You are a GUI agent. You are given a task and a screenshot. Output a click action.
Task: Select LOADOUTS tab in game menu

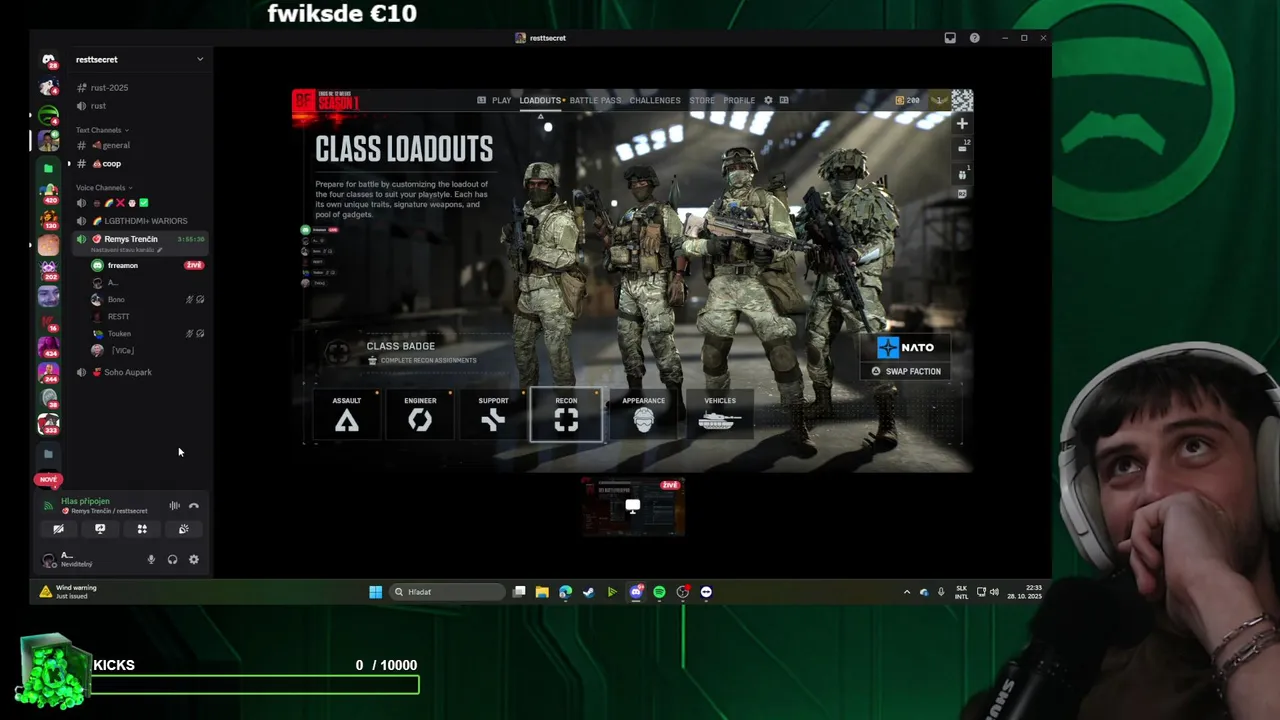[540, 100]
